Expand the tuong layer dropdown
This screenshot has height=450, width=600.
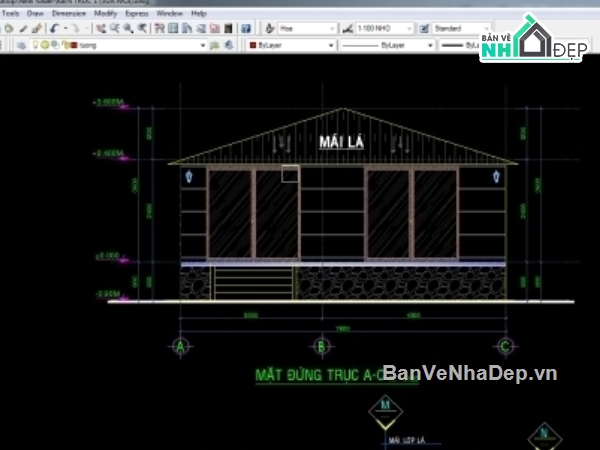202,45
